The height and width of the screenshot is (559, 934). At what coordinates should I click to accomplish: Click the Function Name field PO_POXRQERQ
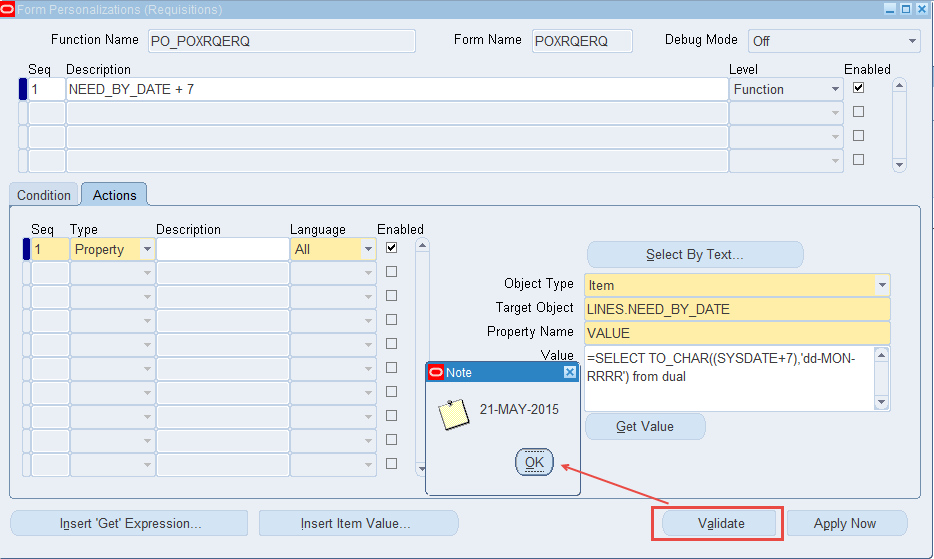point(282,41)
